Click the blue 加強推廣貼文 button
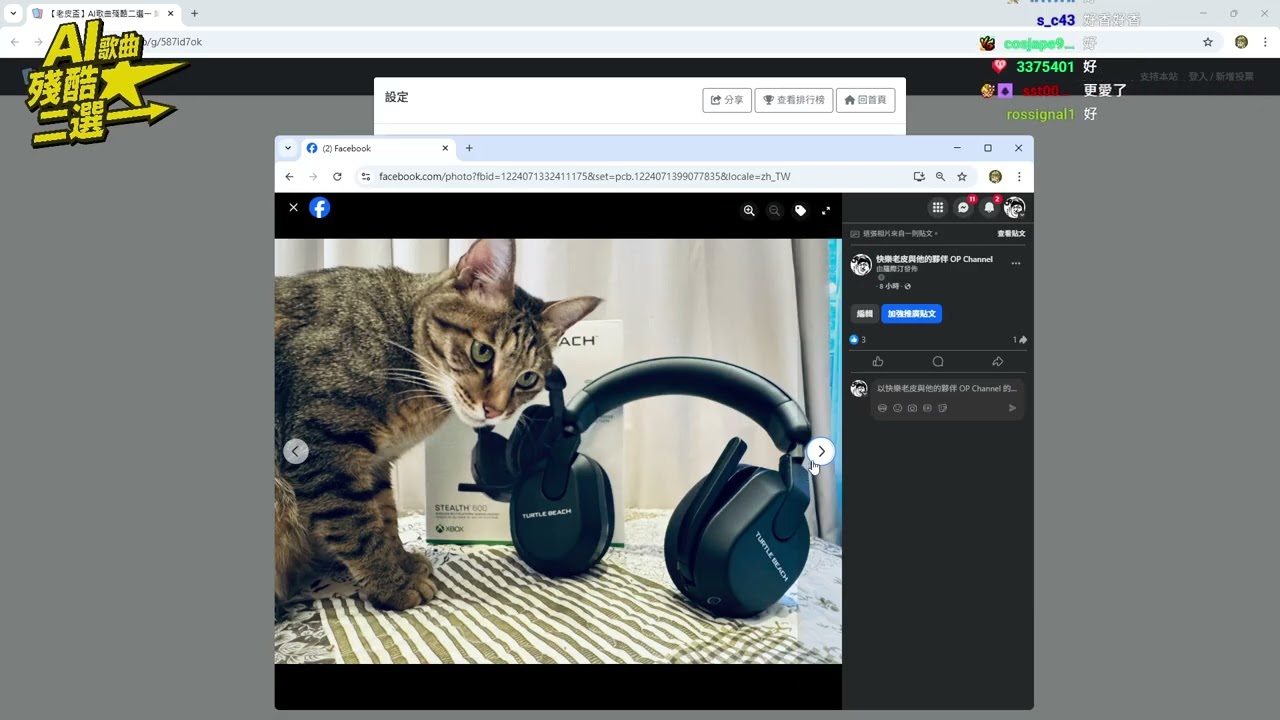 tap(912, 314)
